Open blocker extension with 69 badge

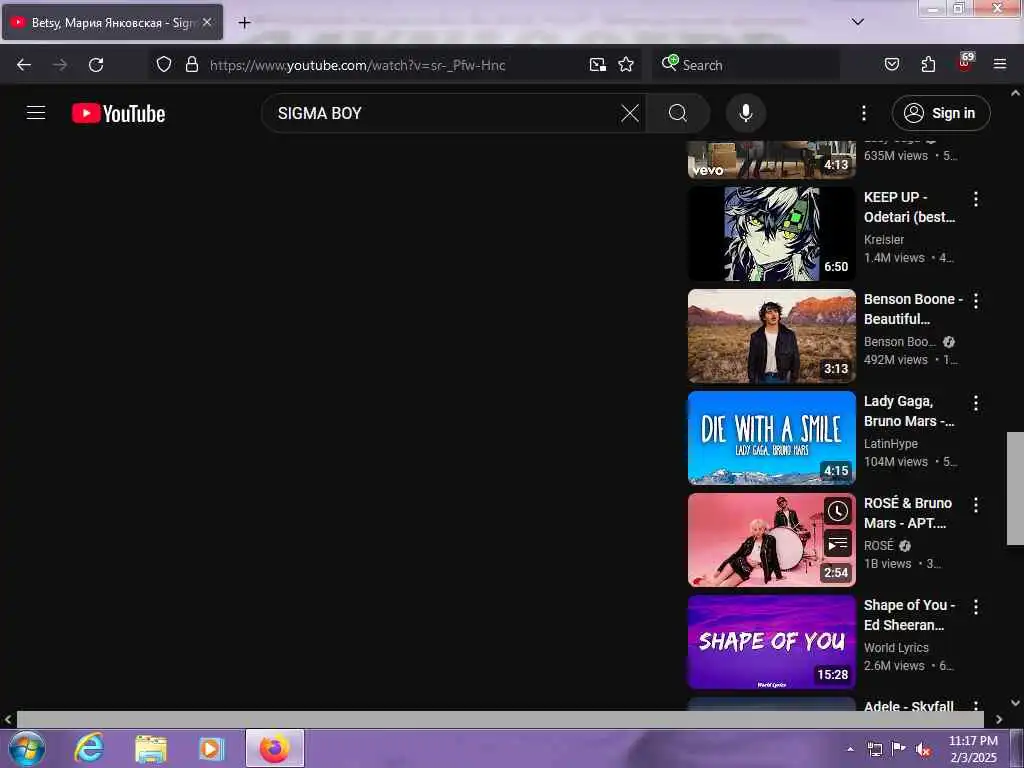[x=965, y=63]
